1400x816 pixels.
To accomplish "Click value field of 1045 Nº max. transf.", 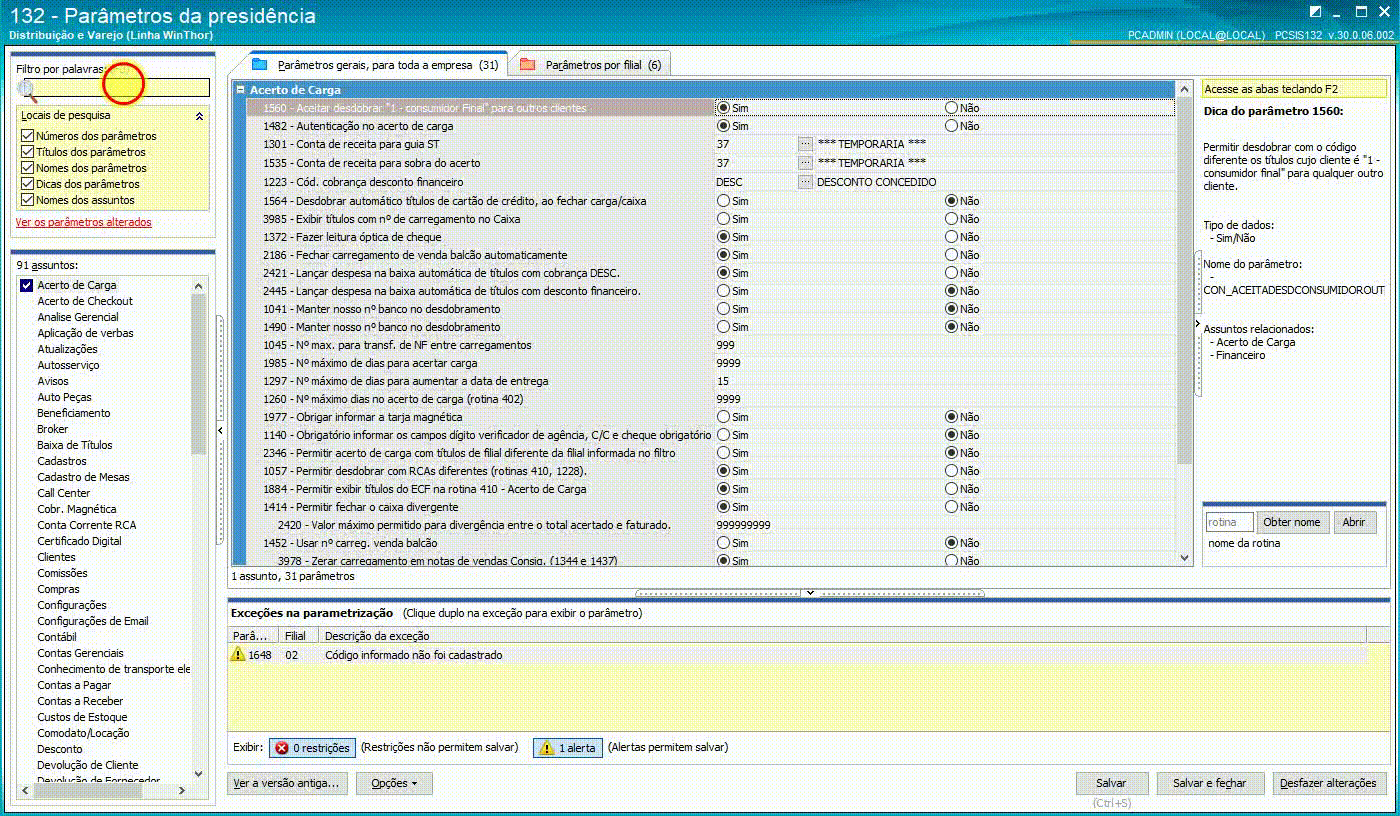I will [944, 345].
